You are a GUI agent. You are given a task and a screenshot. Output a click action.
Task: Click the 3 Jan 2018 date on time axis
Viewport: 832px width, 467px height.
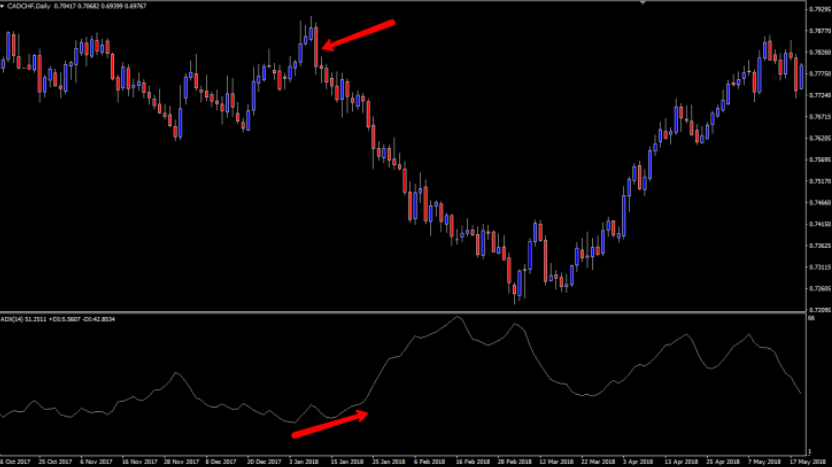(307, 462)
